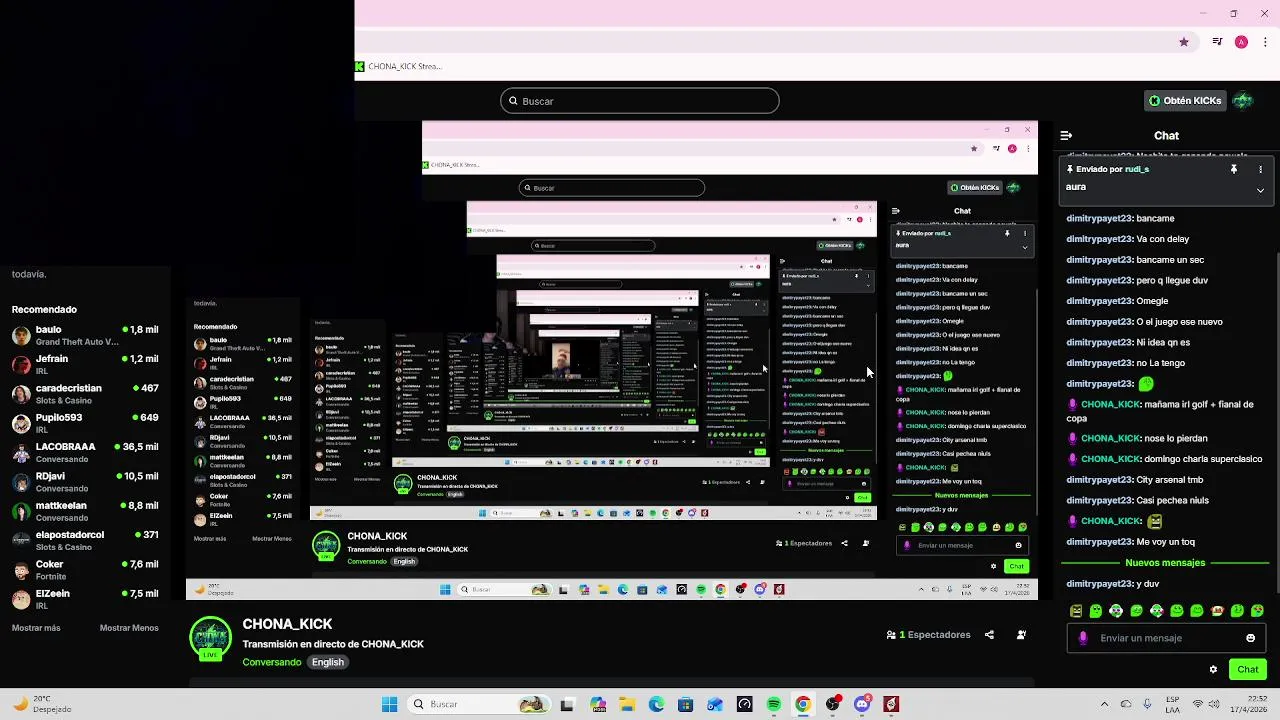The image size is (1280, 720).
Task: Click the purple microphone badge in message box
Action: click(x=1083, y=638)
